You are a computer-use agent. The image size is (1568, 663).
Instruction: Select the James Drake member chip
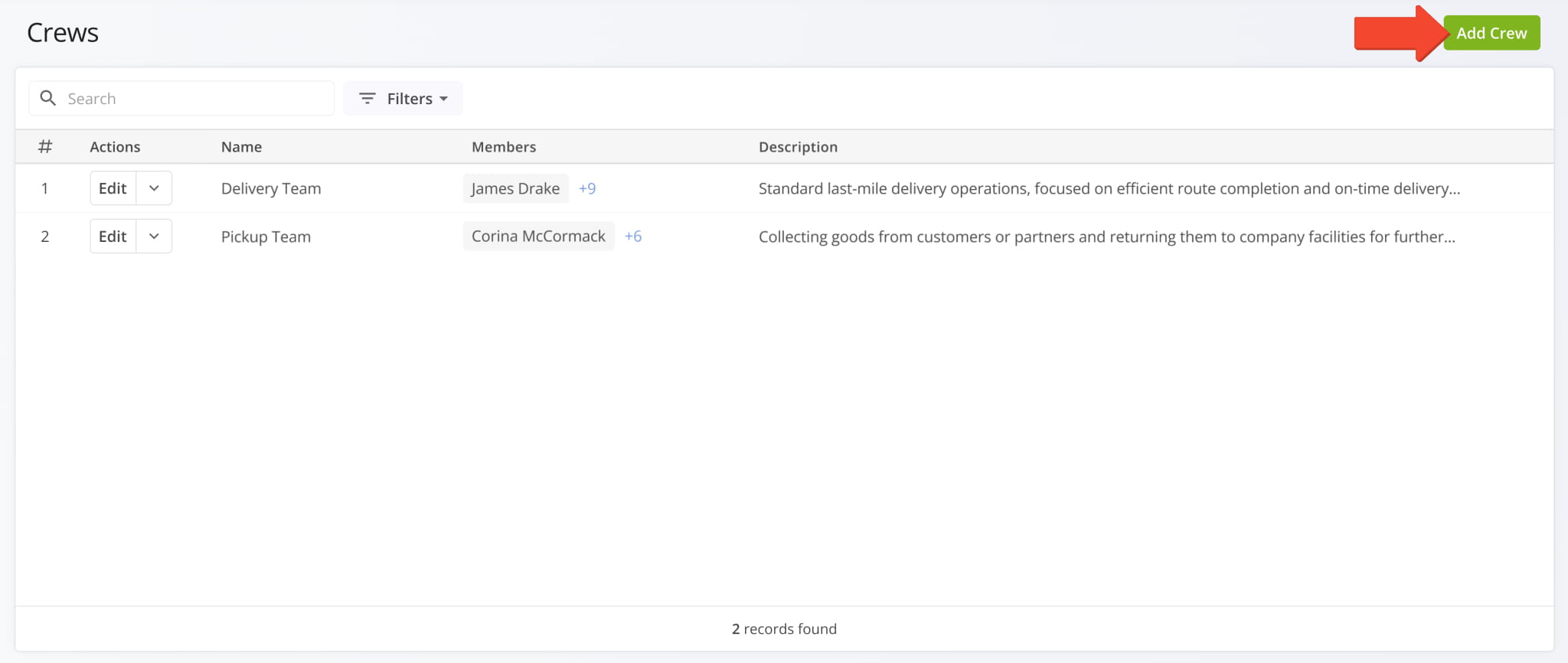point(515,188)
